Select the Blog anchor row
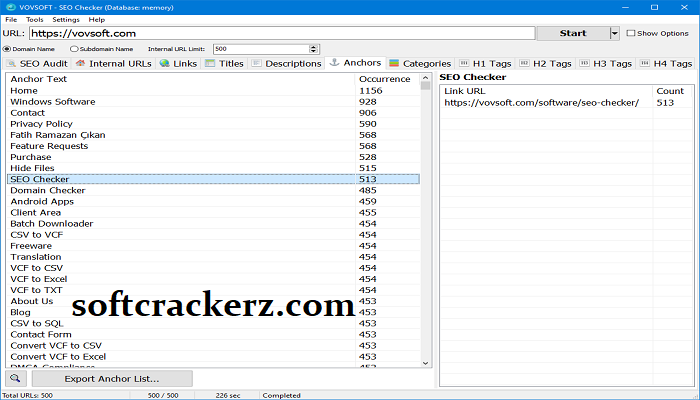The width and height of the screenshot is (700, 400). tap(213, 312)
